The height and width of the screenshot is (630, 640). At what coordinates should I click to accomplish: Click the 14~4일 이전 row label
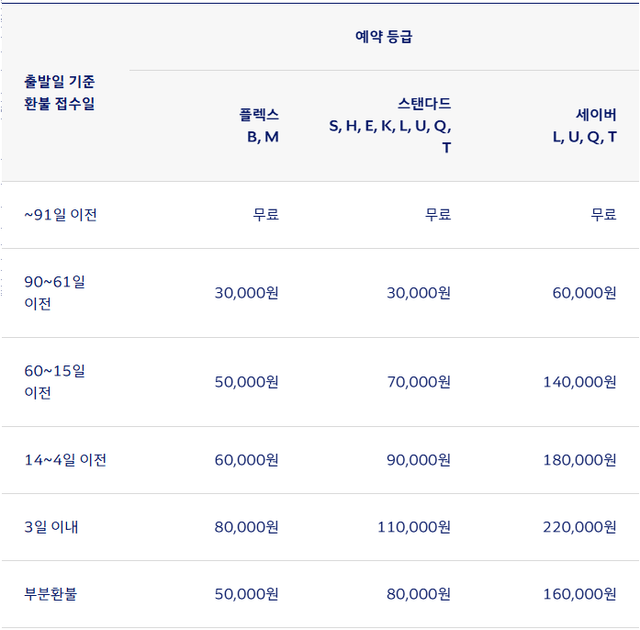pyautogui.click(x=65, y=460)
